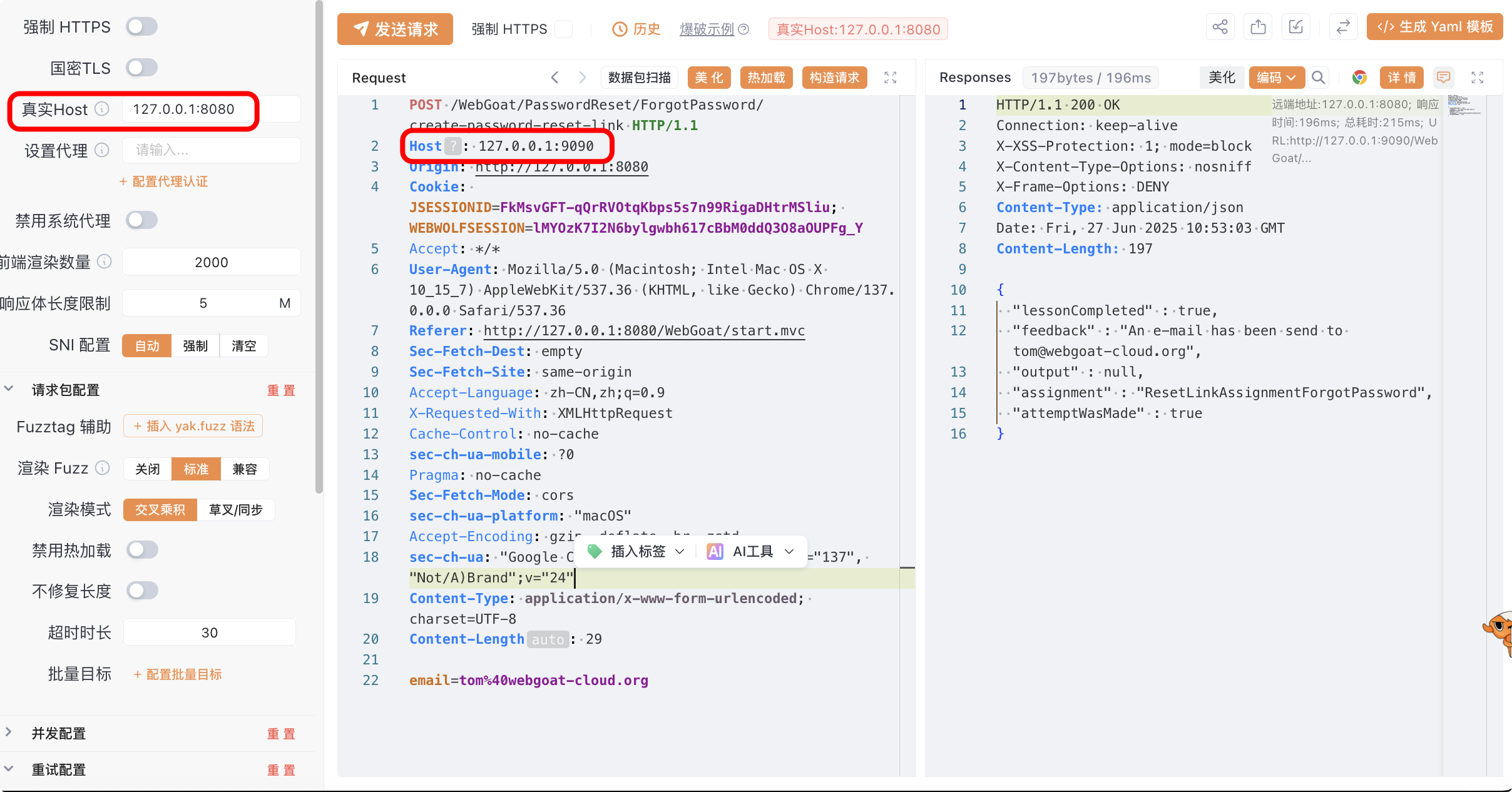Click the request 美 化 button
The height and width of the screenshot is (792, 1512).
(709, 78)
